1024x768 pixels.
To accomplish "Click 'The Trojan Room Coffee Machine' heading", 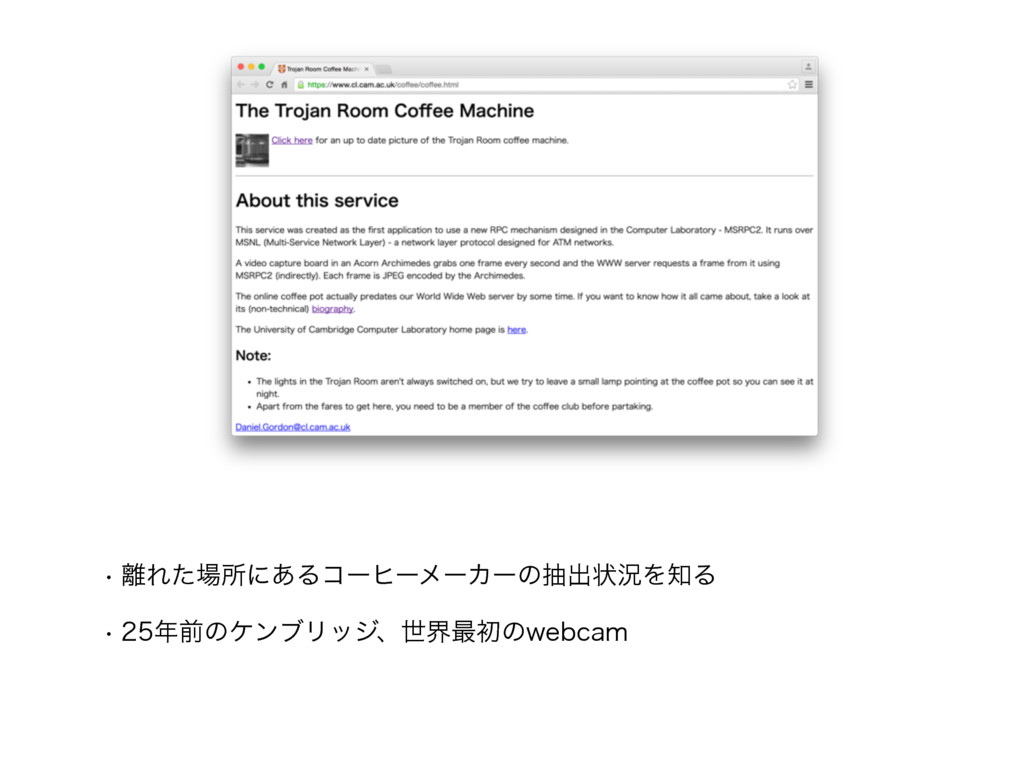I will click(x=385, y=111).
